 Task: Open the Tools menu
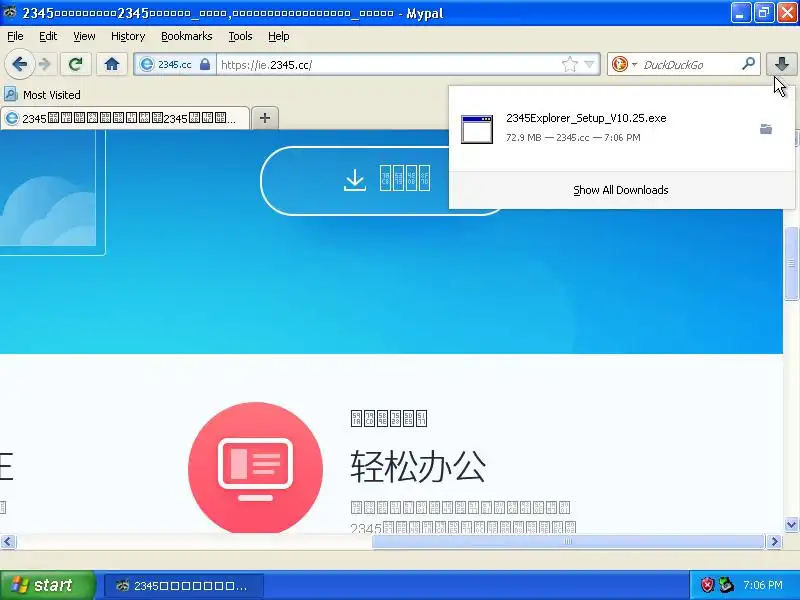click(x=240, y=36)
